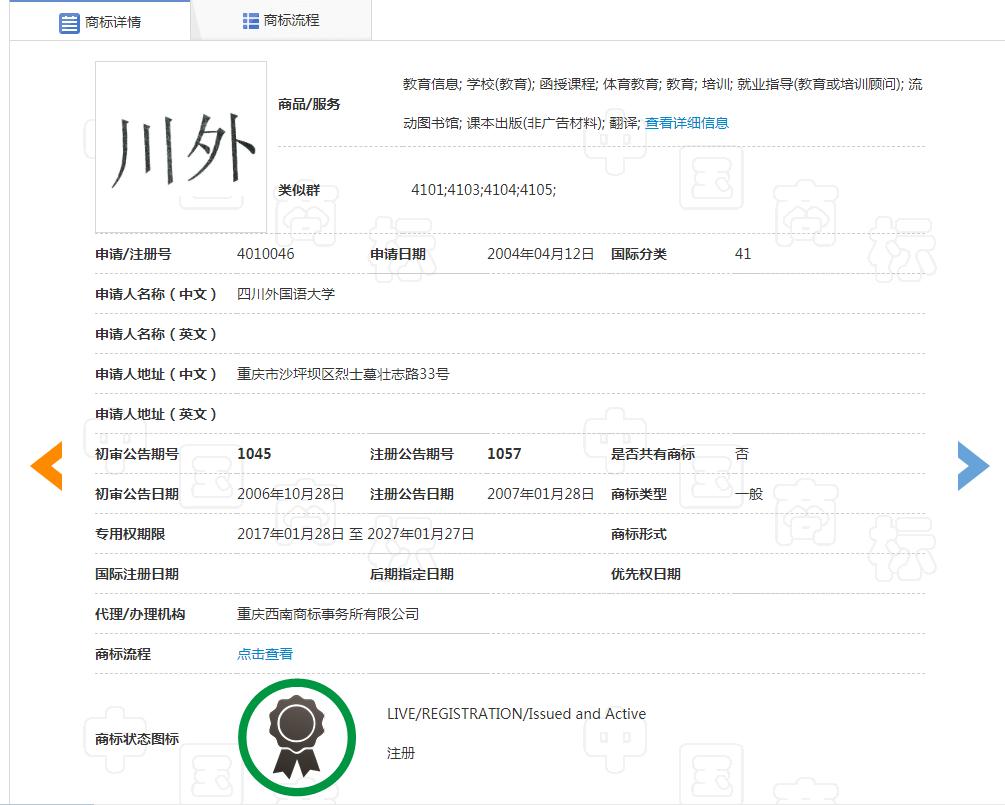
Task: Click the green registration ribbon status icon
Action: (297, 738)
